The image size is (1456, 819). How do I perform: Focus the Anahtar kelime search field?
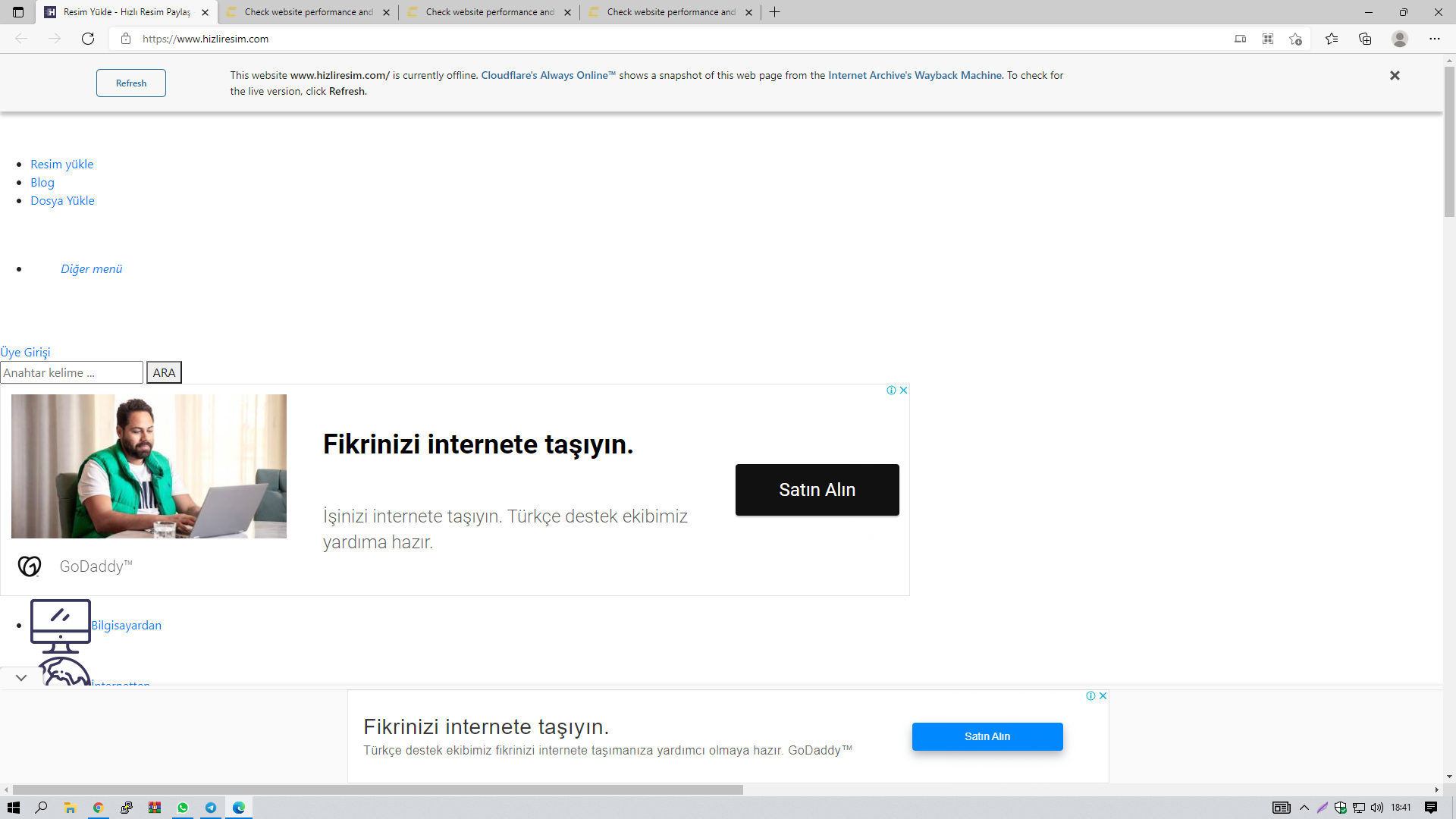pos(71,372)
